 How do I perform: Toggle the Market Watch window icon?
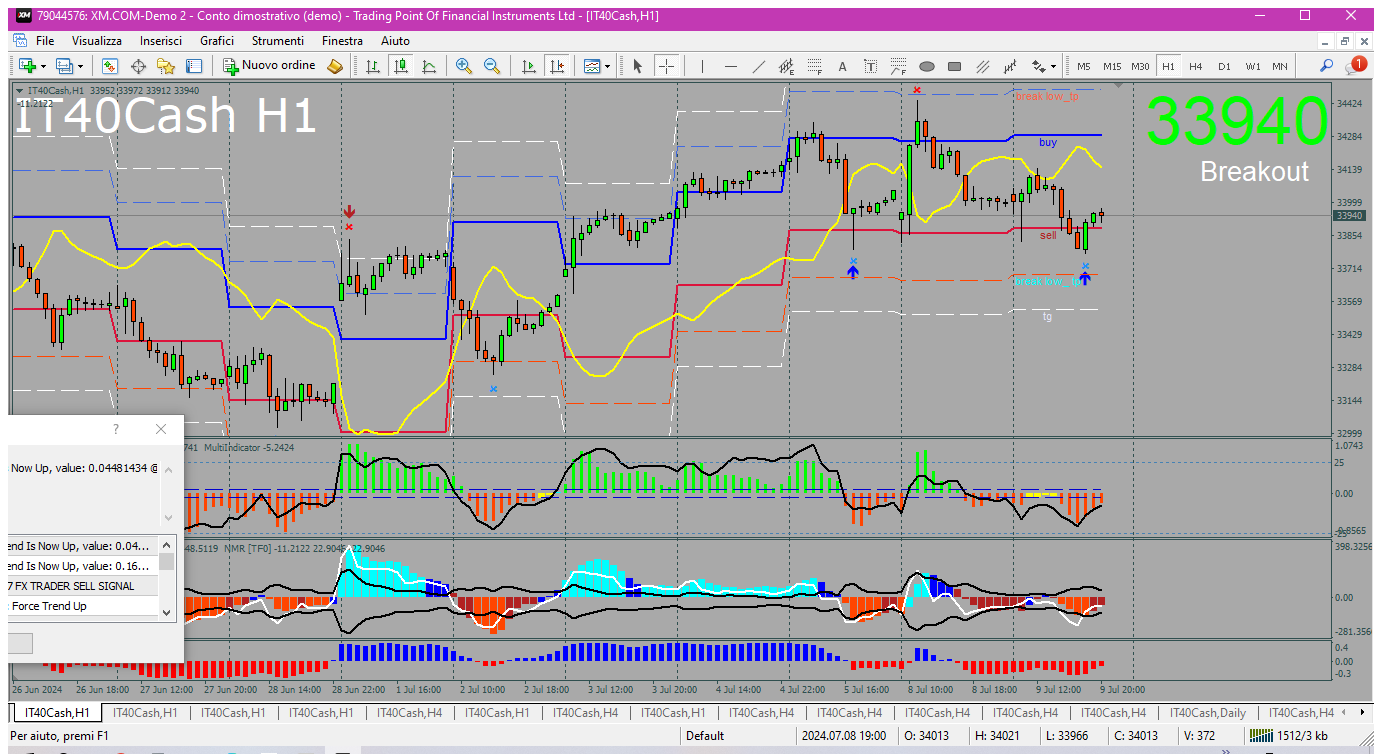click(x=110, y=66)
